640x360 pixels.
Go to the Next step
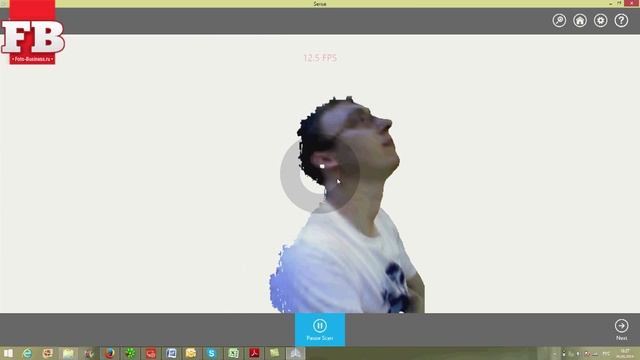[x=621, y=329]
